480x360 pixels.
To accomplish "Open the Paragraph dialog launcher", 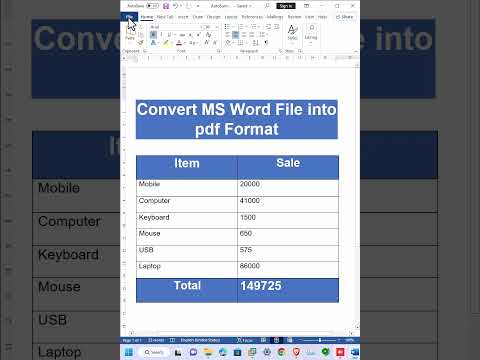I will [x=280, y=51].
